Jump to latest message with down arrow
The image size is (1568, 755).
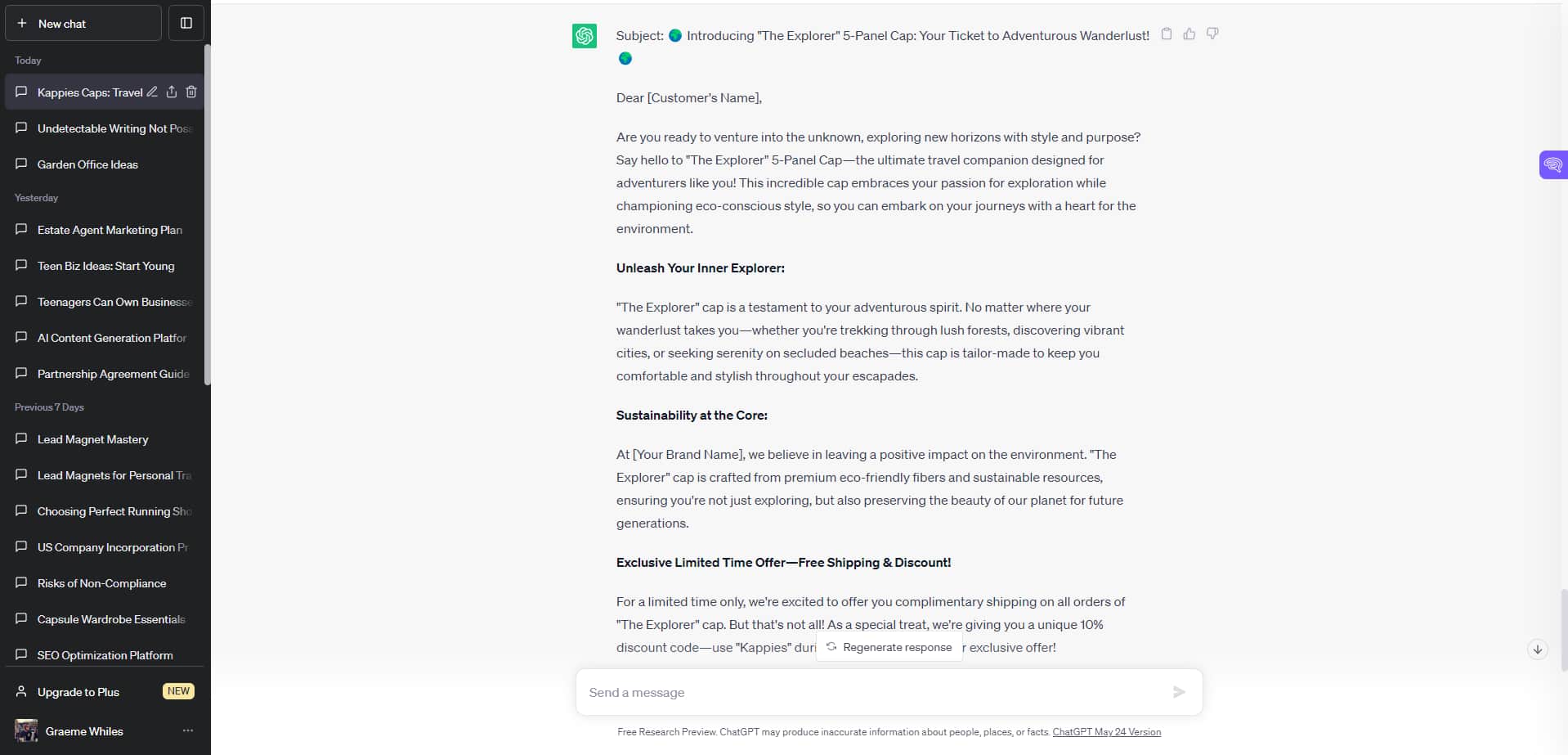pos(1538,649)
